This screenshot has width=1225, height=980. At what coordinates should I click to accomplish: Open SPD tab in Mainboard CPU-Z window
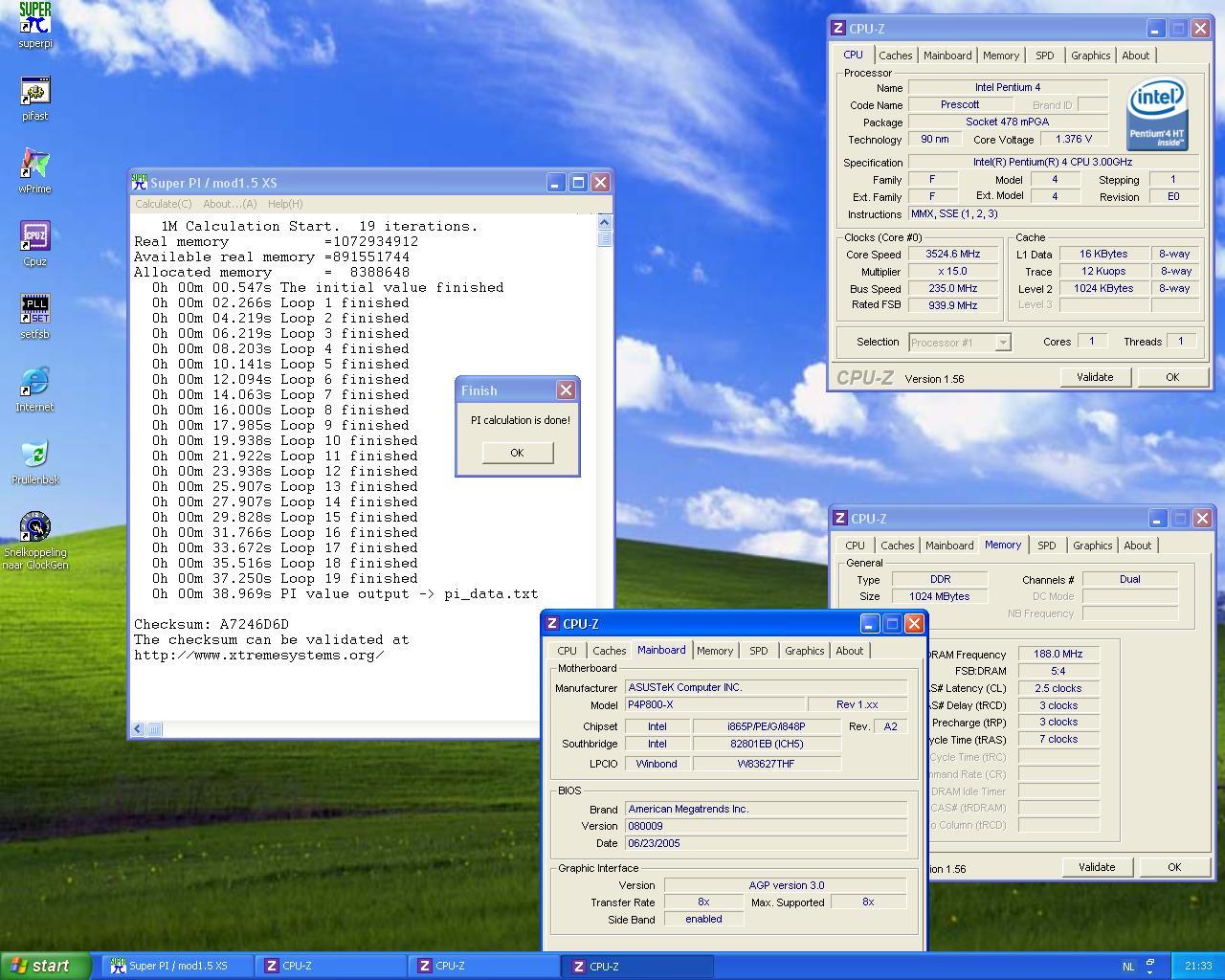pyautogui.click(x=759, y=651)
